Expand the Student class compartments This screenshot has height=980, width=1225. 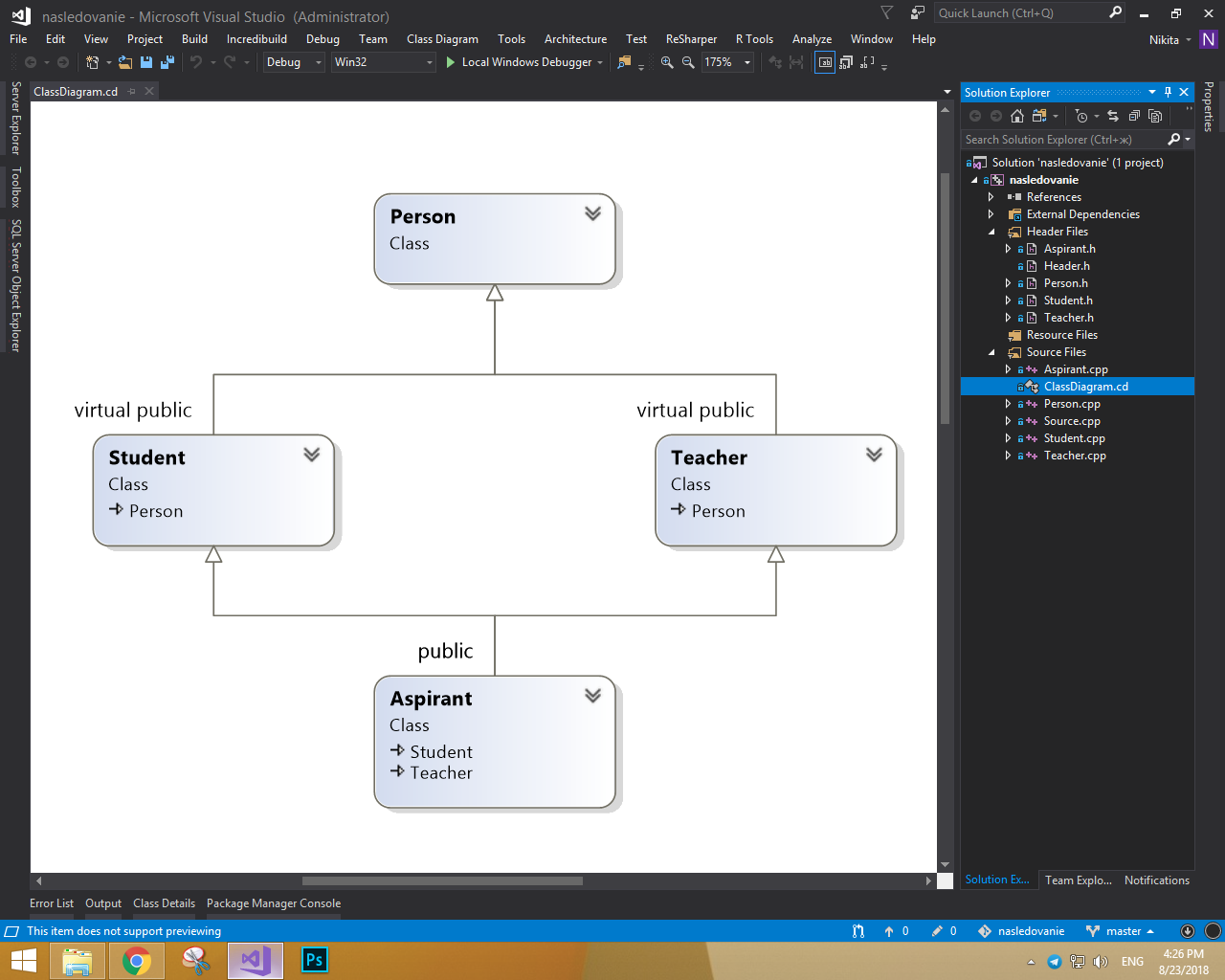coord(312,455)
